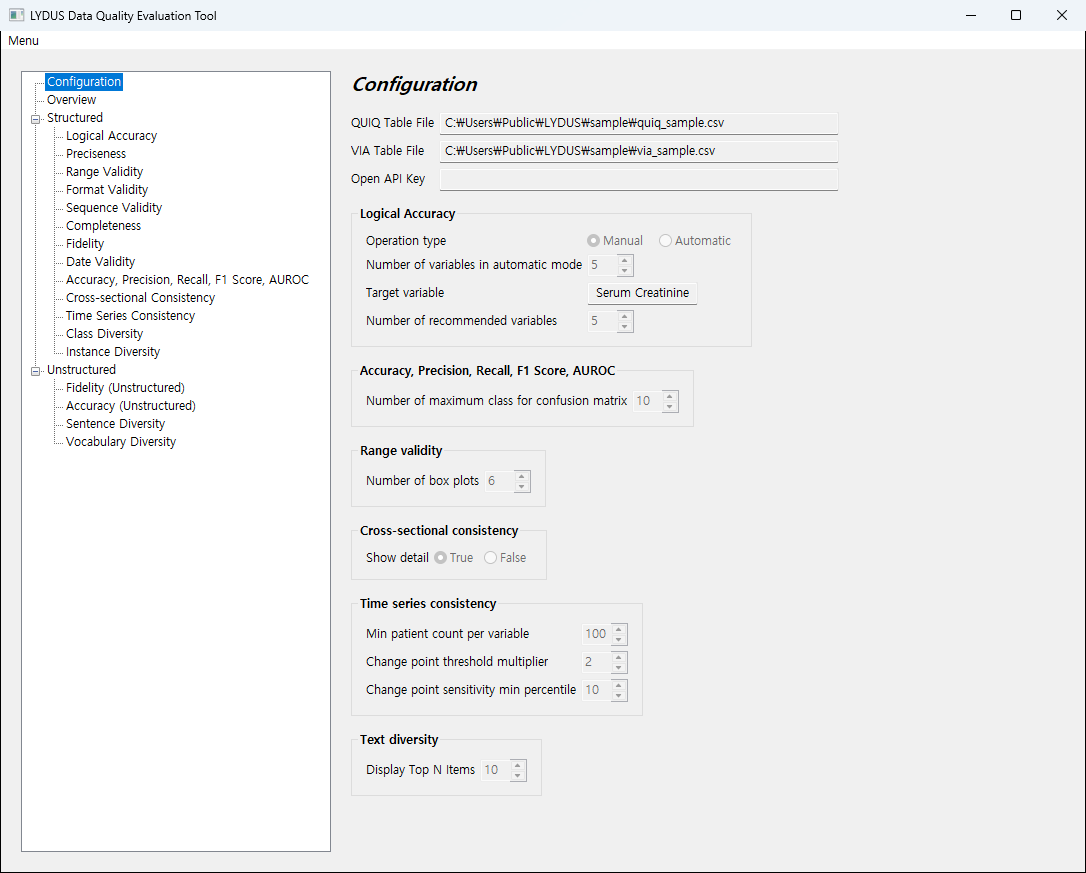Open the Menu in the menu bar
The image size is (1086, 873).
pyautogui.click(x=24, y=40)
